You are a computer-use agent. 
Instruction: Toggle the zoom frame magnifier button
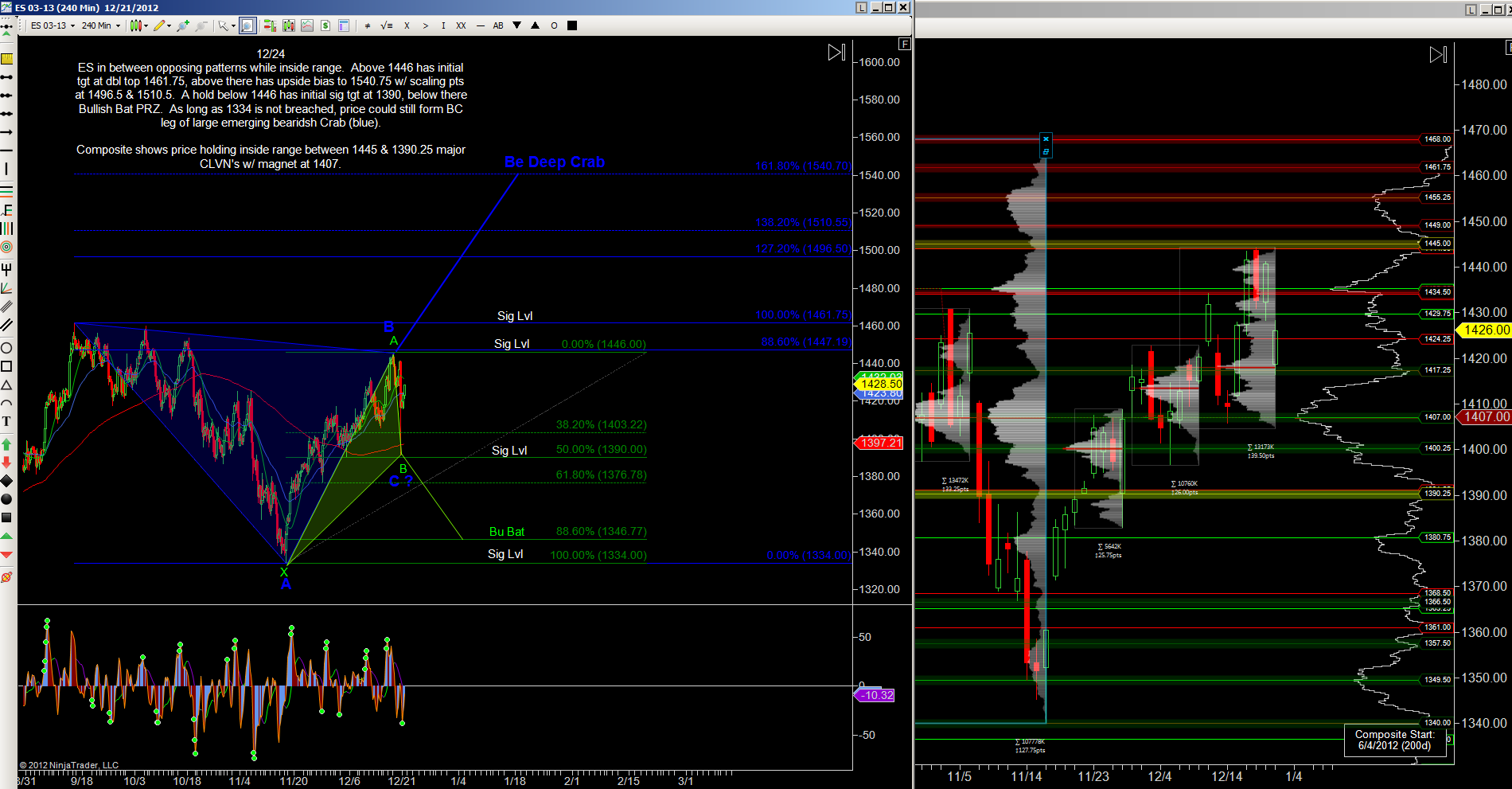(247, 25)
